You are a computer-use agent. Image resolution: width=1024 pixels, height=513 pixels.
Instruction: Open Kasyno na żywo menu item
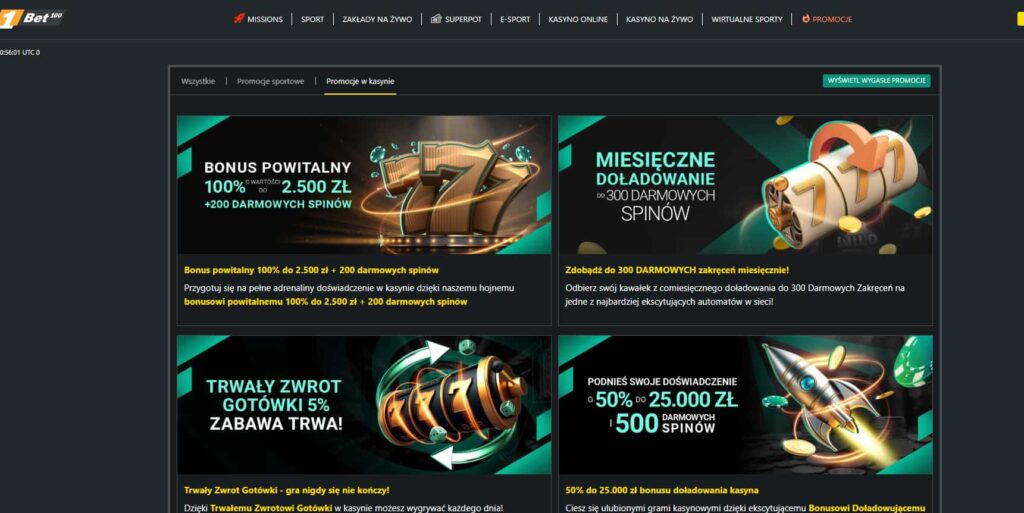tap(660, 20)
